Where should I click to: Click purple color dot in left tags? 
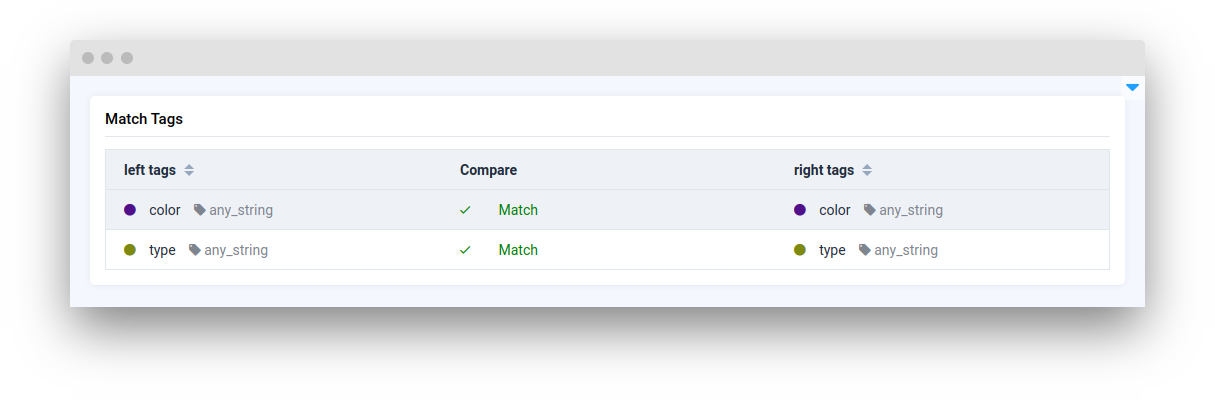pyautogui.click(x=130, y=210)
